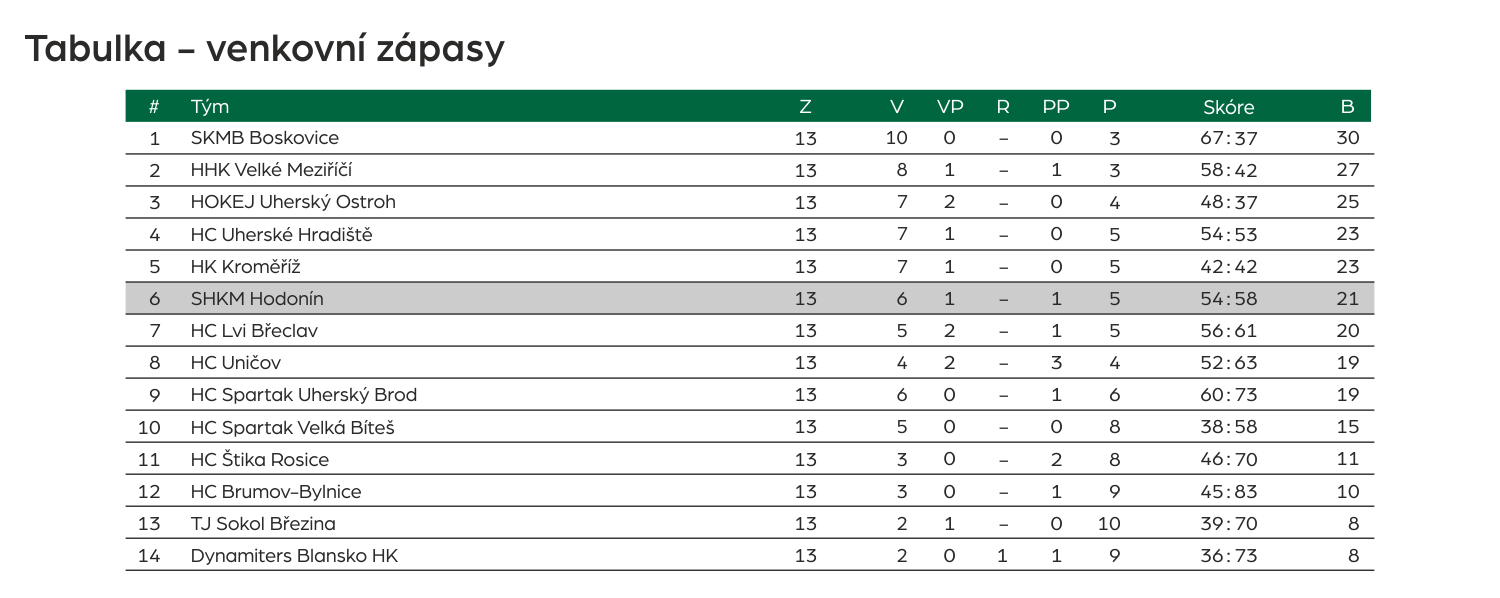Click the B points column header
Image resolution: width=1500 pixels, height=598 pixels.
1347,107
